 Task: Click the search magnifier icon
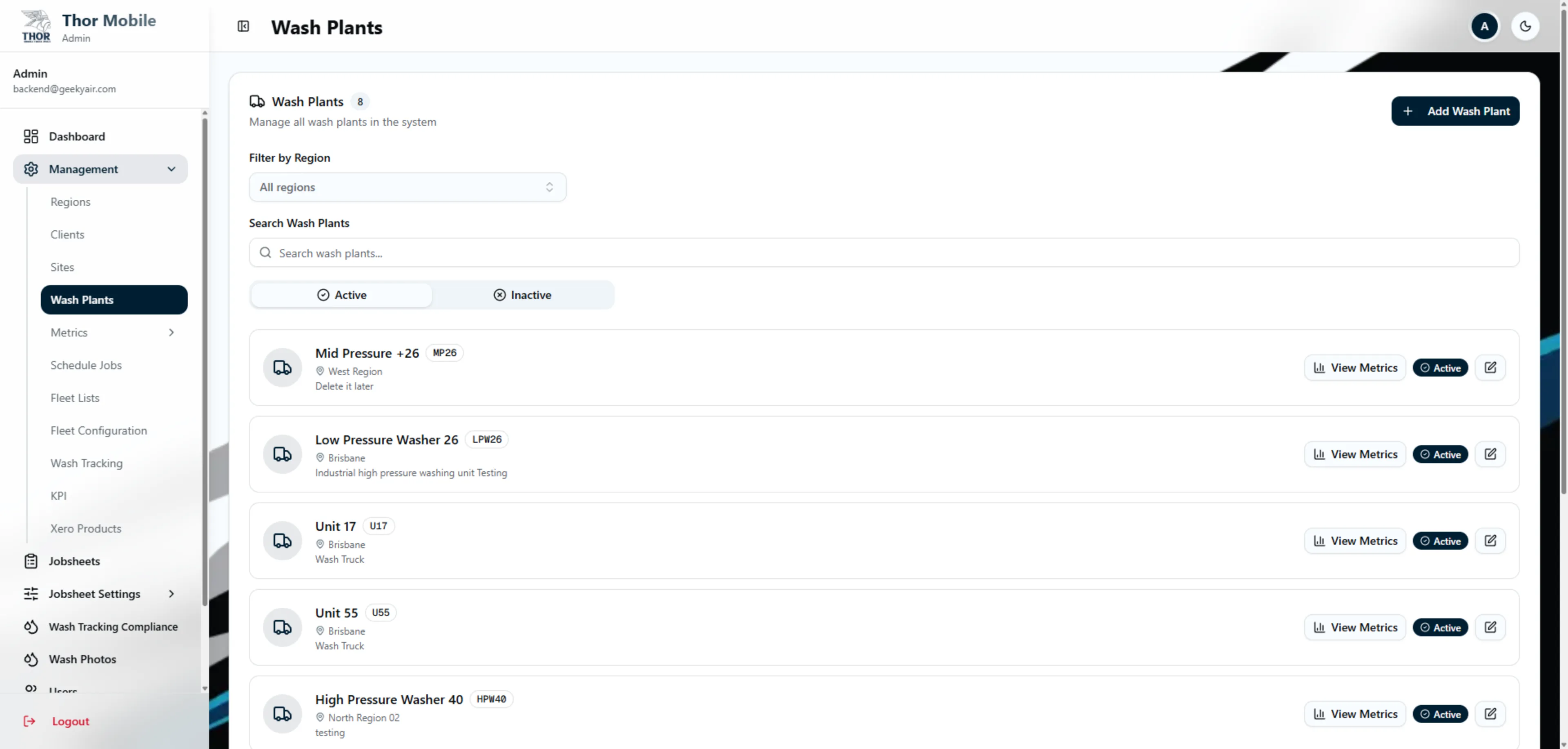pyautogui.click(x=265, y=253)
